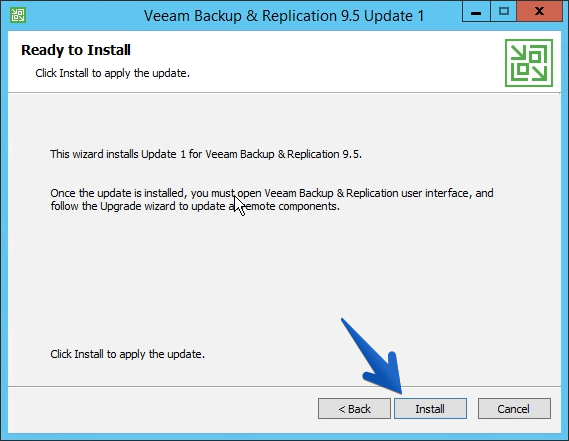Select the Ready to Install heading
Image resolution: width=569 pixels, height=441 pixels.
76,50
